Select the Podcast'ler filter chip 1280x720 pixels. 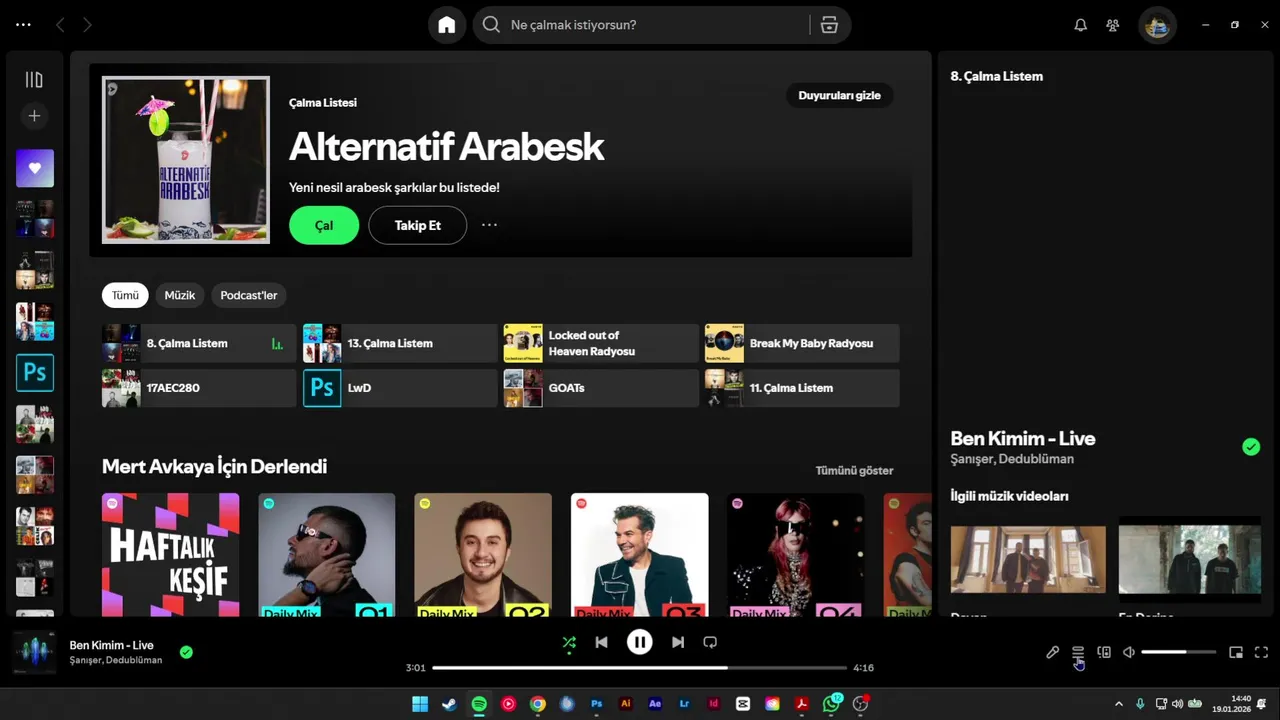click(249, 295)
